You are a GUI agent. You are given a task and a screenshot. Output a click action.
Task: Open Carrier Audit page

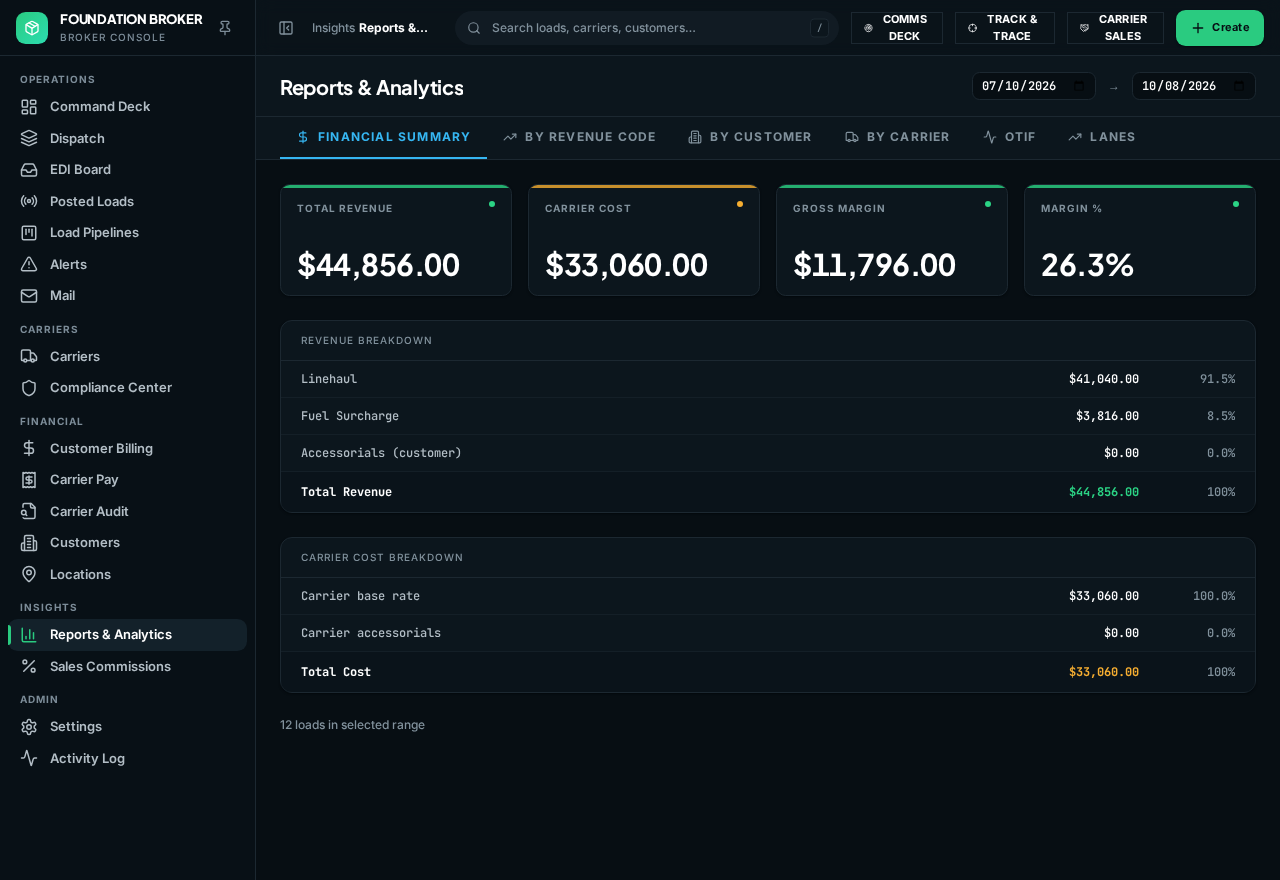click(128, 511)
